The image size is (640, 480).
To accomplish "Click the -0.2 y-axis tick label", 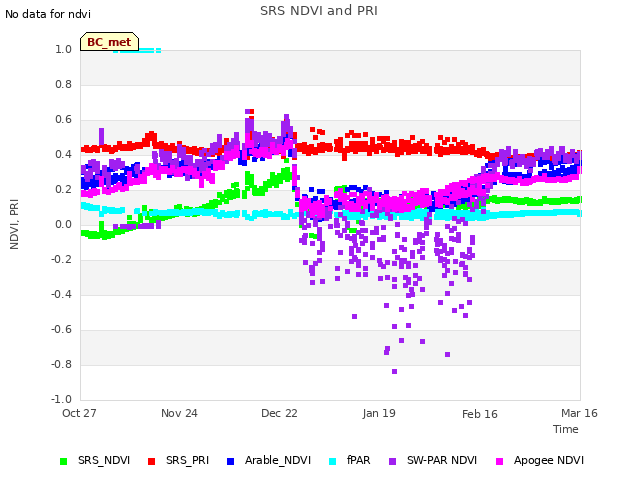I will click(x=61, y=260).
